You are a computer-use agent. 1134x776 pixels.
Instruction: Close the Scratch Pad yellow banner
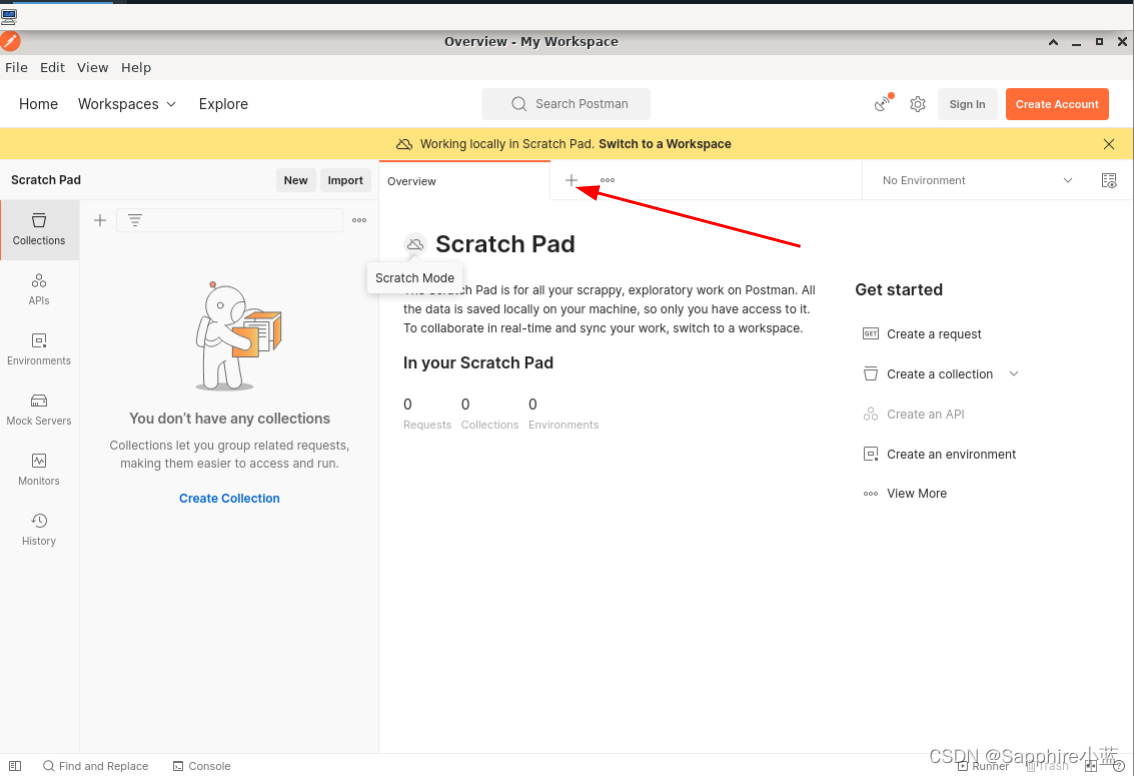[x=1109, y=144]
